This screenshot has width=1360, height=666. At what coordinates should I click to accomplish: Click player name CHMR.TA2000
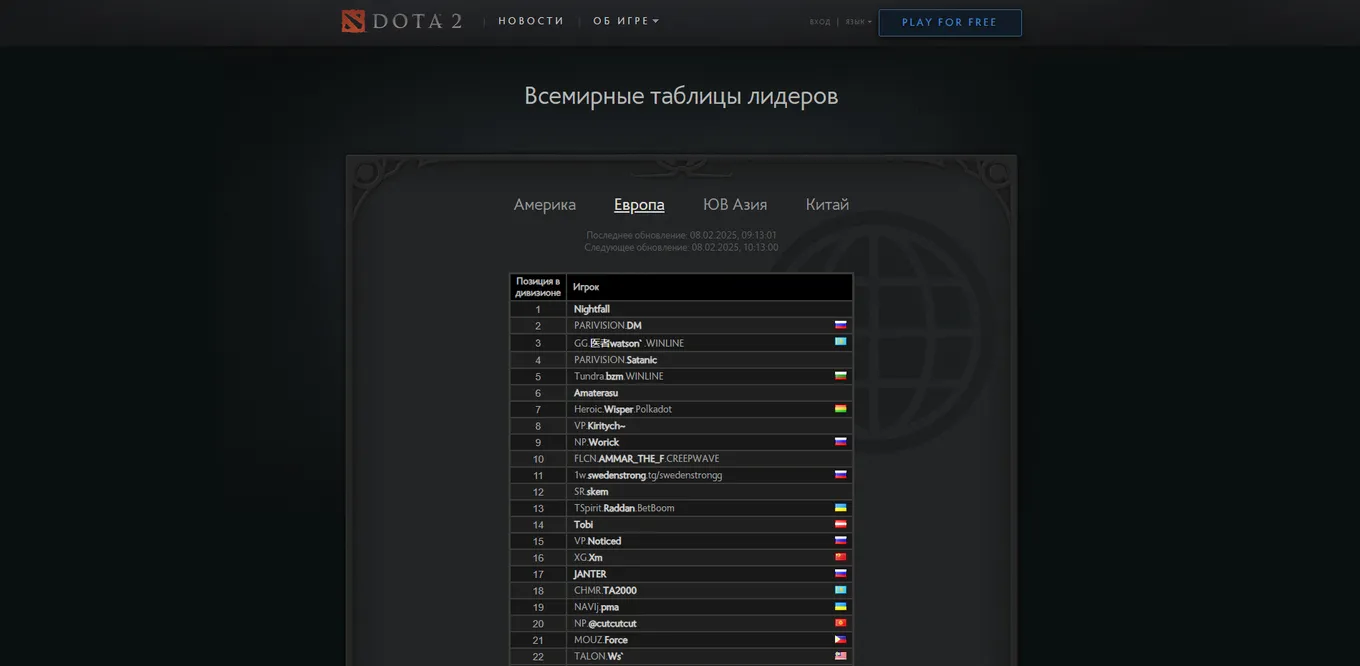point(605,591)
